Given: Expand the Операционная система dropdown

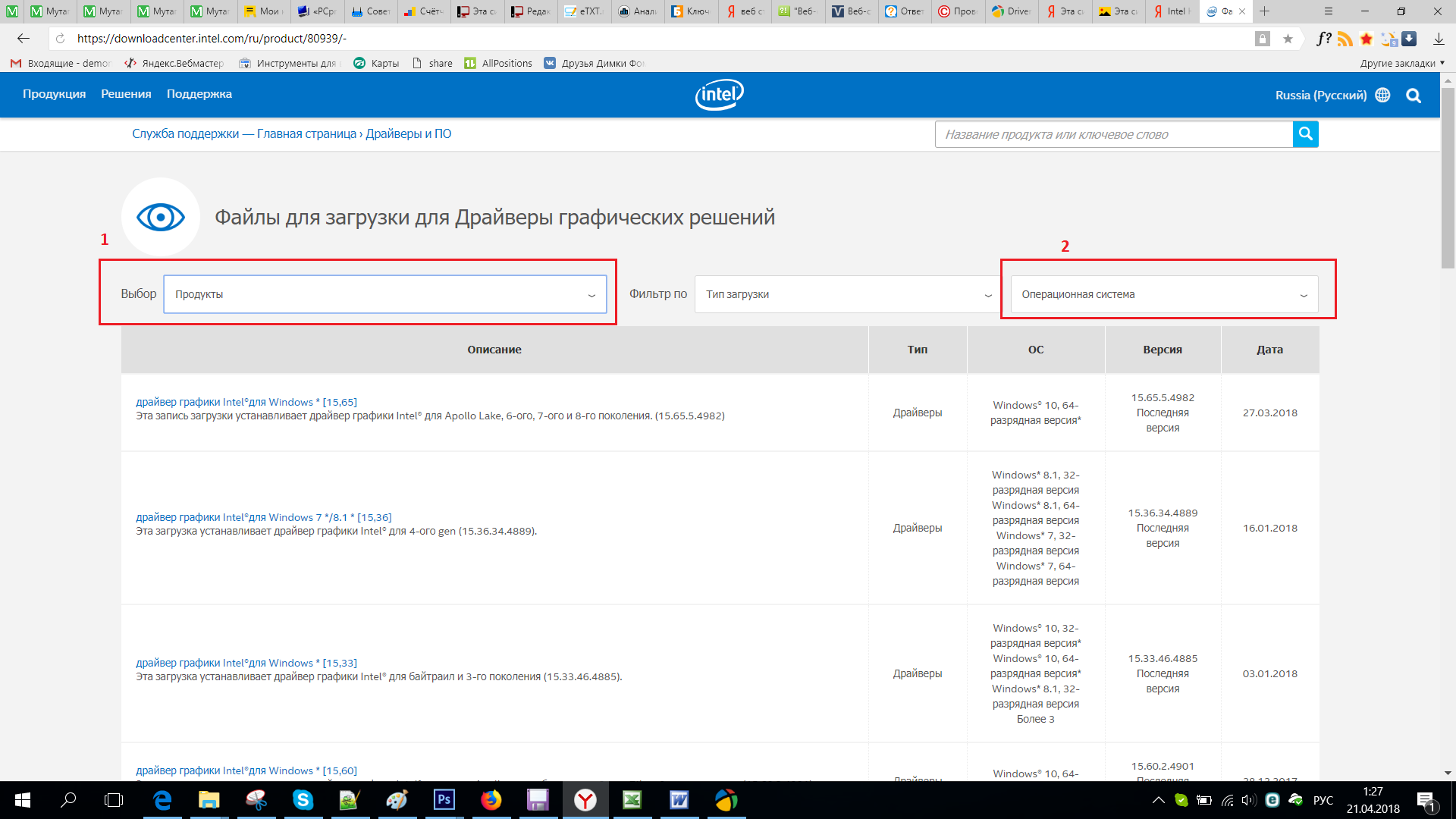Looking at the screenshot, I should pyautogui.click(x=1164, y=294).
